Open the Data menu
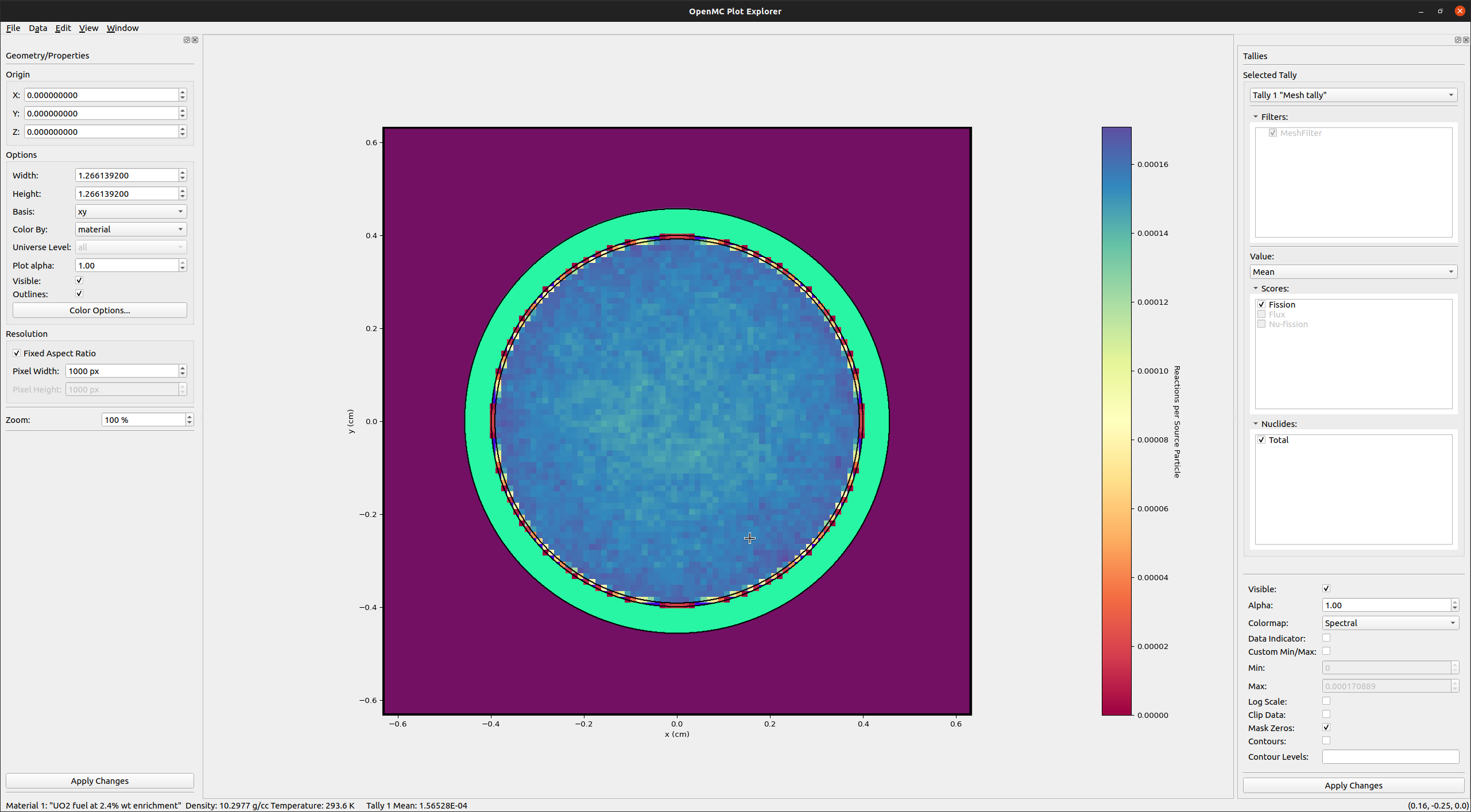This screenshot has width=1471, height=812. (x=38, y=28)
